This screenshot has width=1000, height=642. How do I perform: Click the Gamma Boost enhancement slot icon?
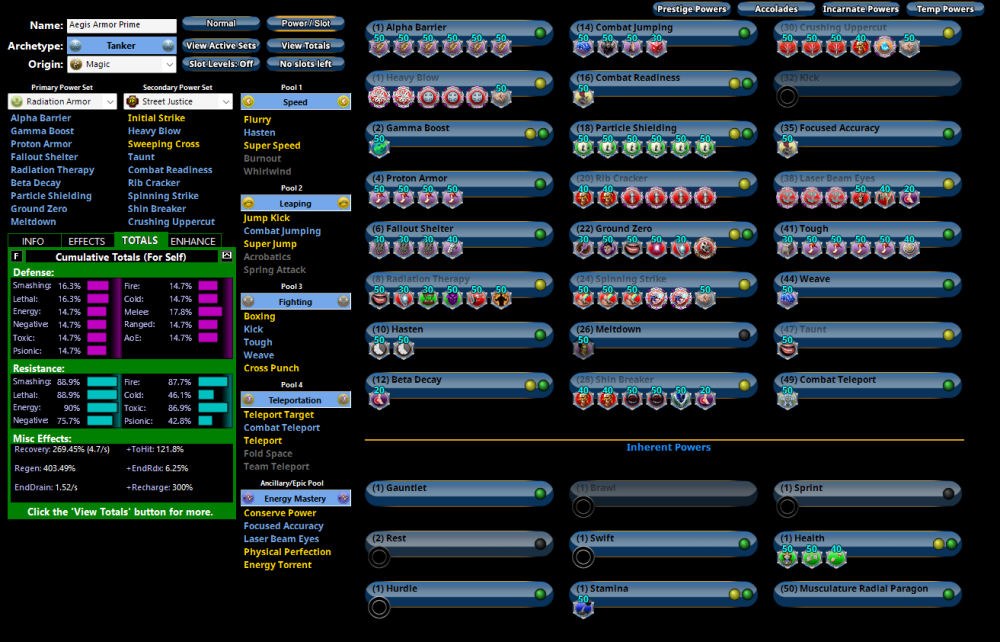coord(379,147)
